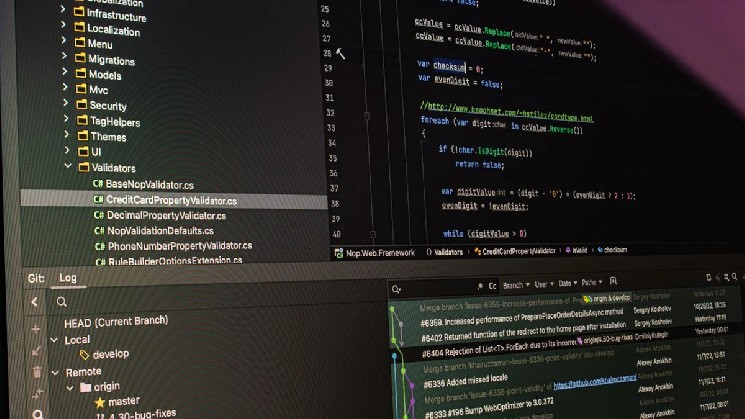Select commit #6333 Bump WebOptimizer to 3.0.372
Screen dimensions: 745x419
tap(489, 408)
